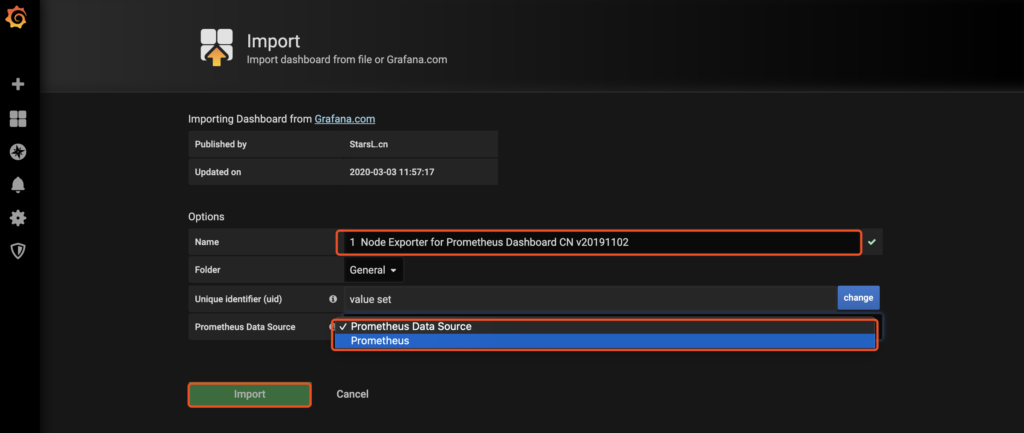
Task: Click the change uid button
Action: tap(858, 298)
